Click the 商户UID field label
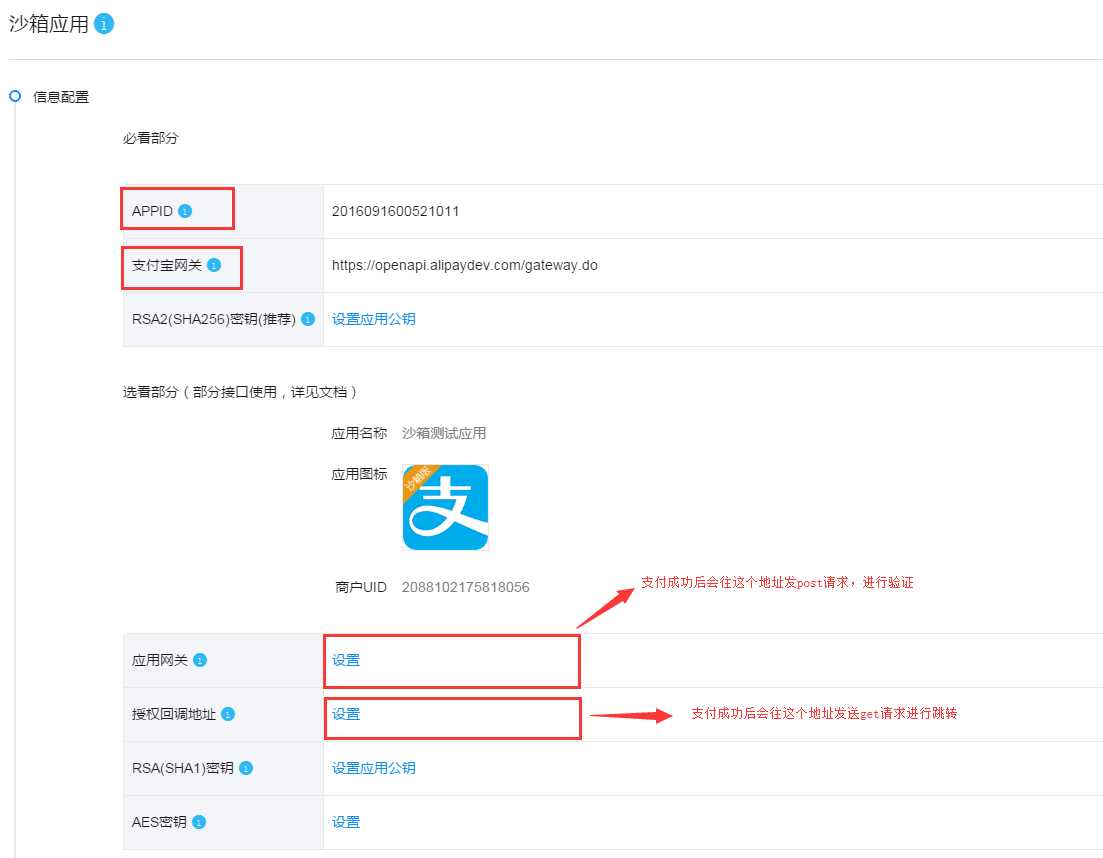Screen dimensions: 1103x858 (x=361, y=587)
